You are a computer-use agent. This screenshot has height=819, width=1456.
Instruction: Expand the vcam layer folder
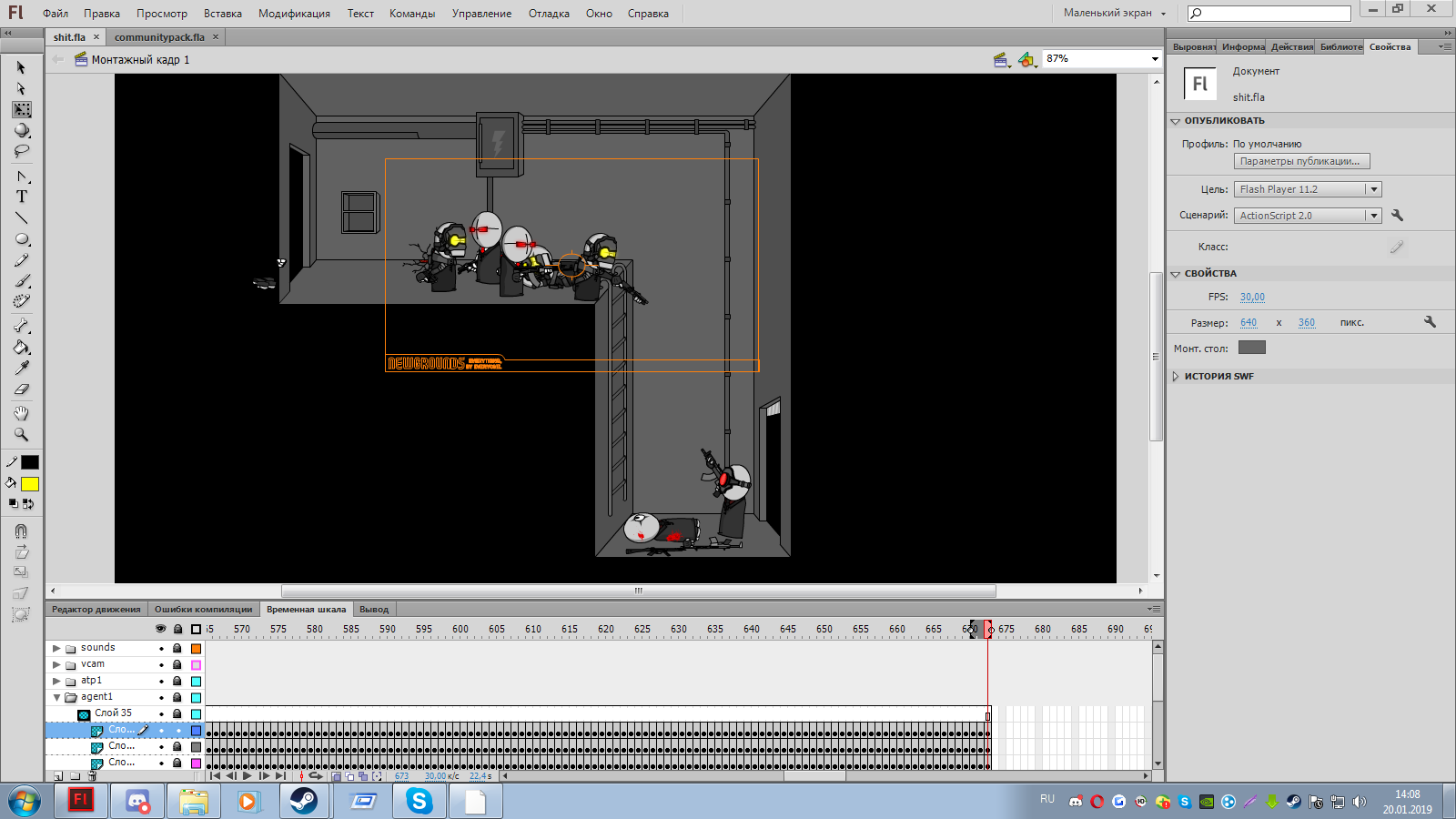point(56,665)
